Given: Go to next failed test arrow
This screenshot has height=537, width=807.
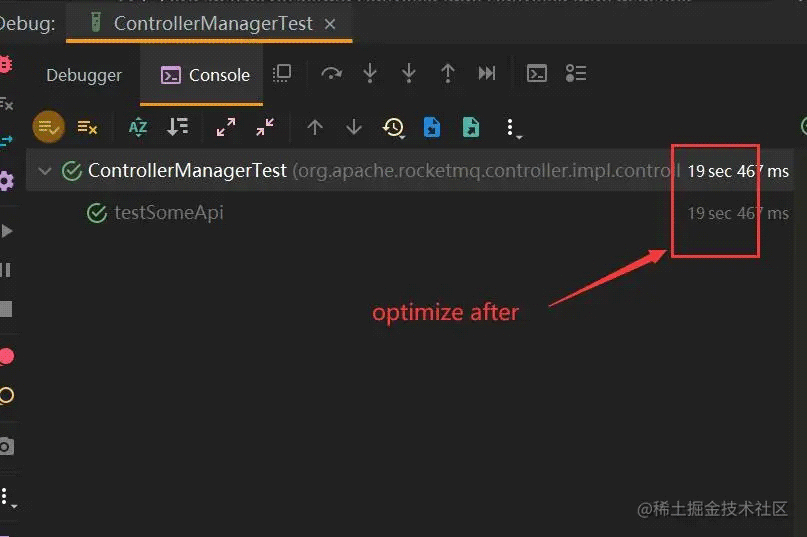Looking at the screenshot, I should point(354,127).
